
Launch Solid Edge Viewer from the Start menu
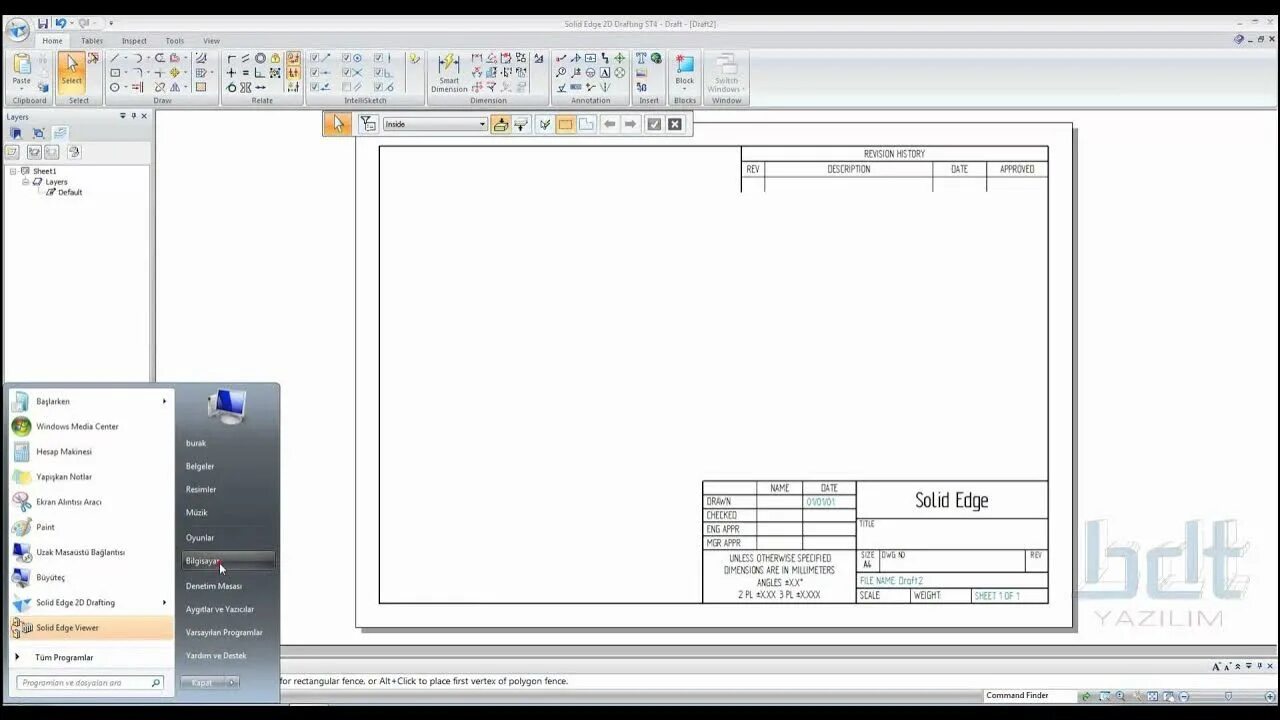(90, 628)
